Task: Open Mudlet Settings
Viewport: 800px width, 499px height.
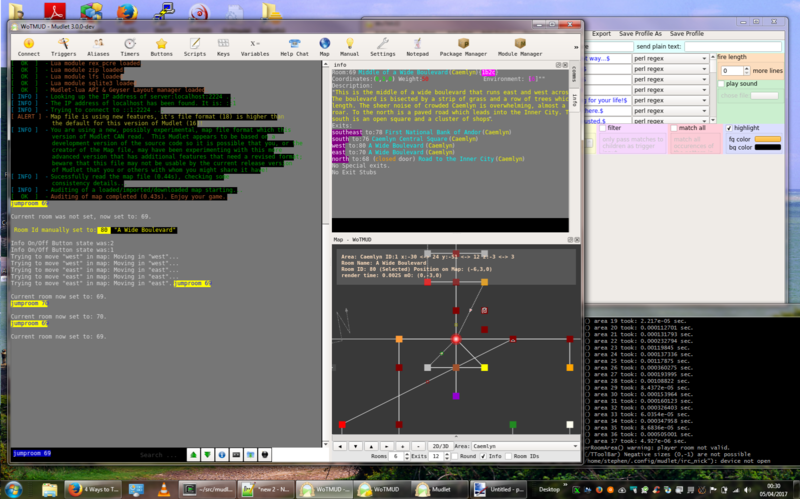Action: [383, 47]
